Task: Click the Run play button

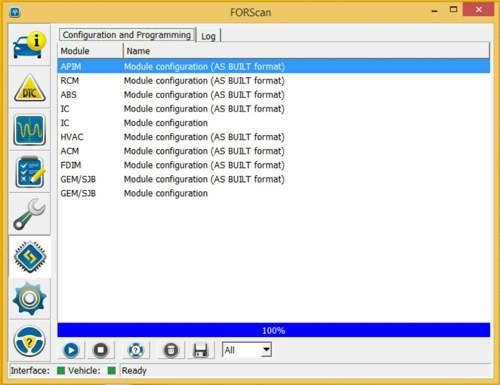Action: click(x=71, y=350)
